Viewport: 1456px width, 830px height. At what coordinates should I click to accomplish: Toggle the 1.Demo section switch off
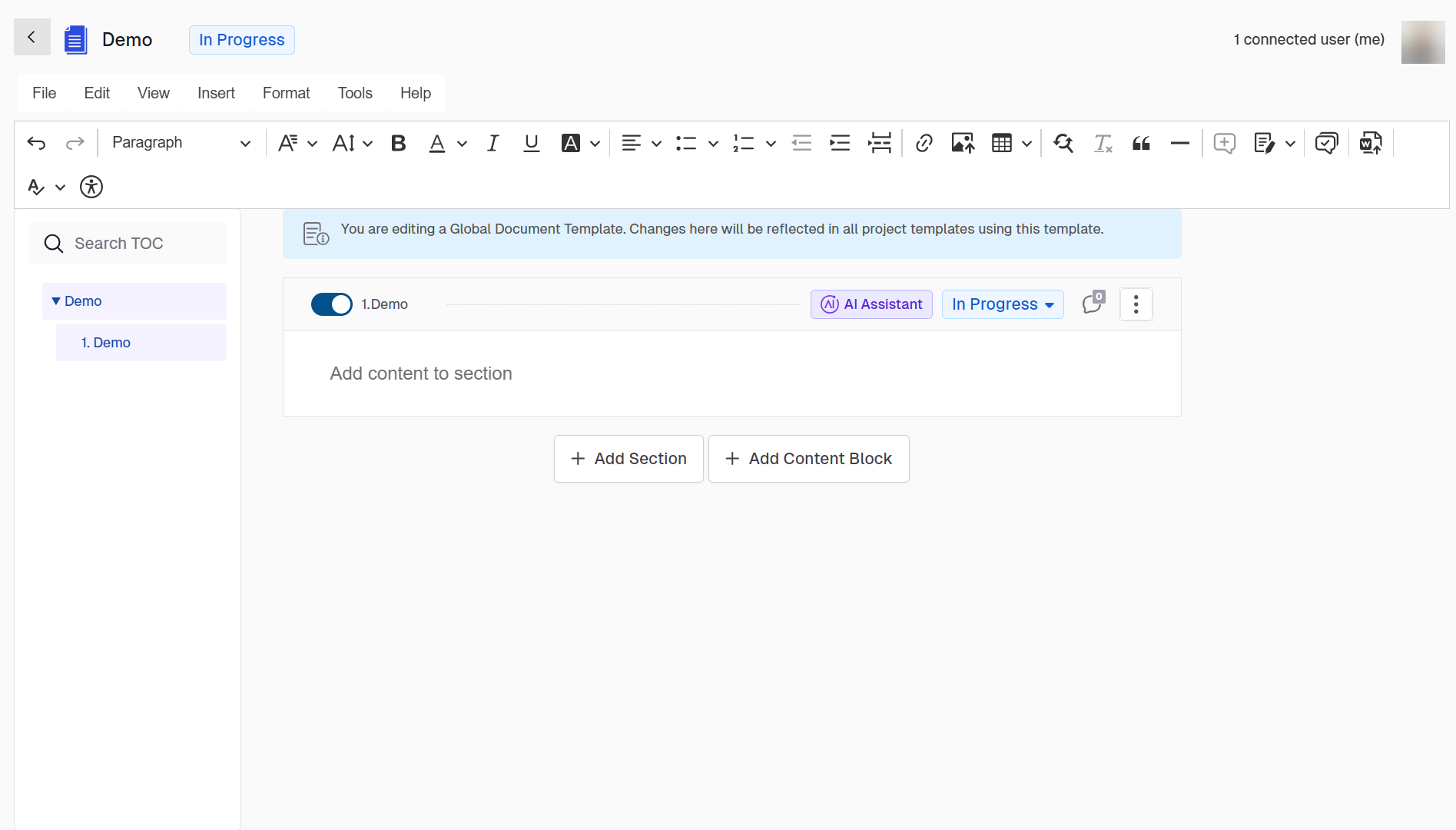click(x=331, y=304)
